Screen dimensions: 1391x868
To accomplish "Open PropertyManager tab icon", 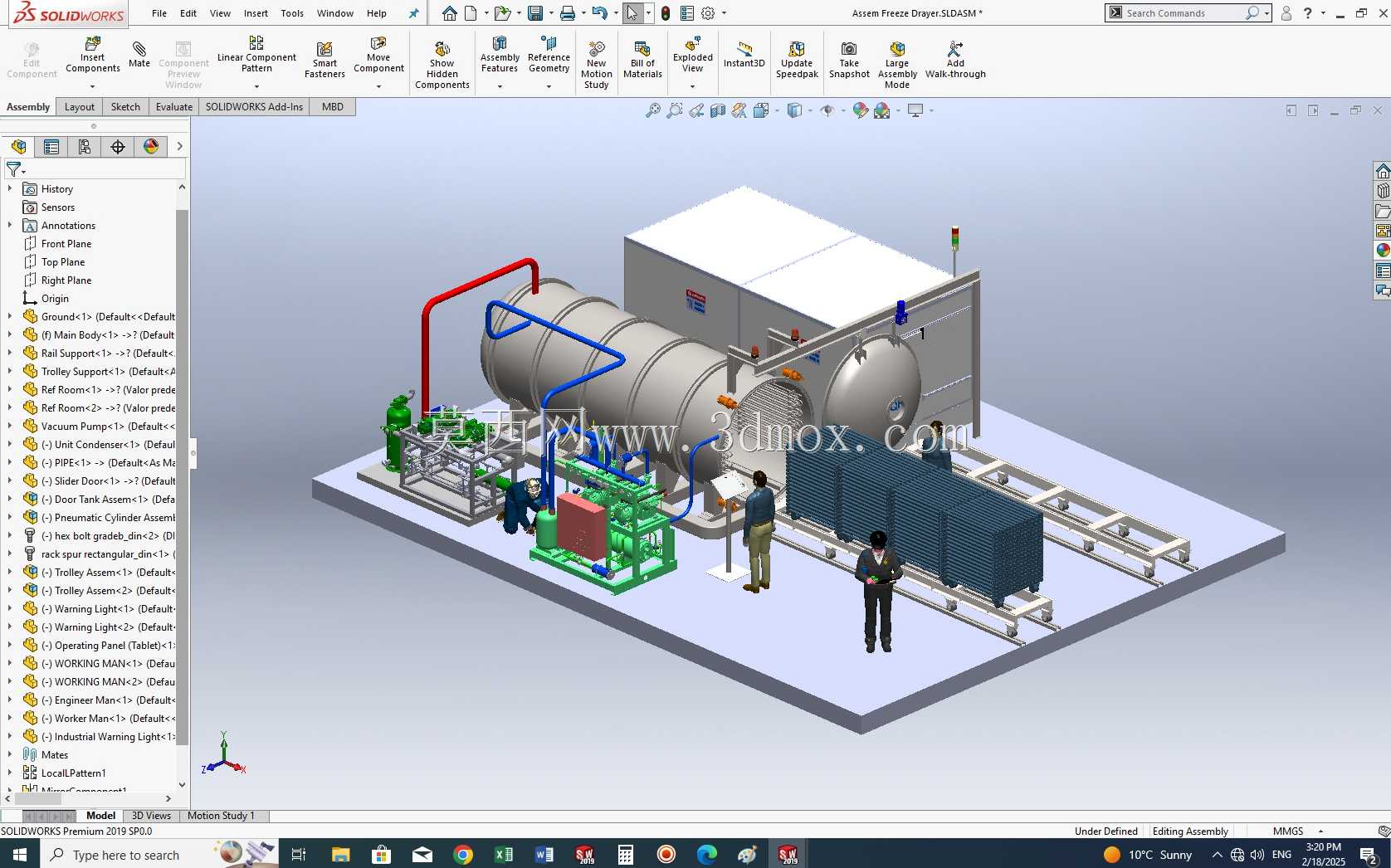I will pyautogui.click(x=51, y=147).
